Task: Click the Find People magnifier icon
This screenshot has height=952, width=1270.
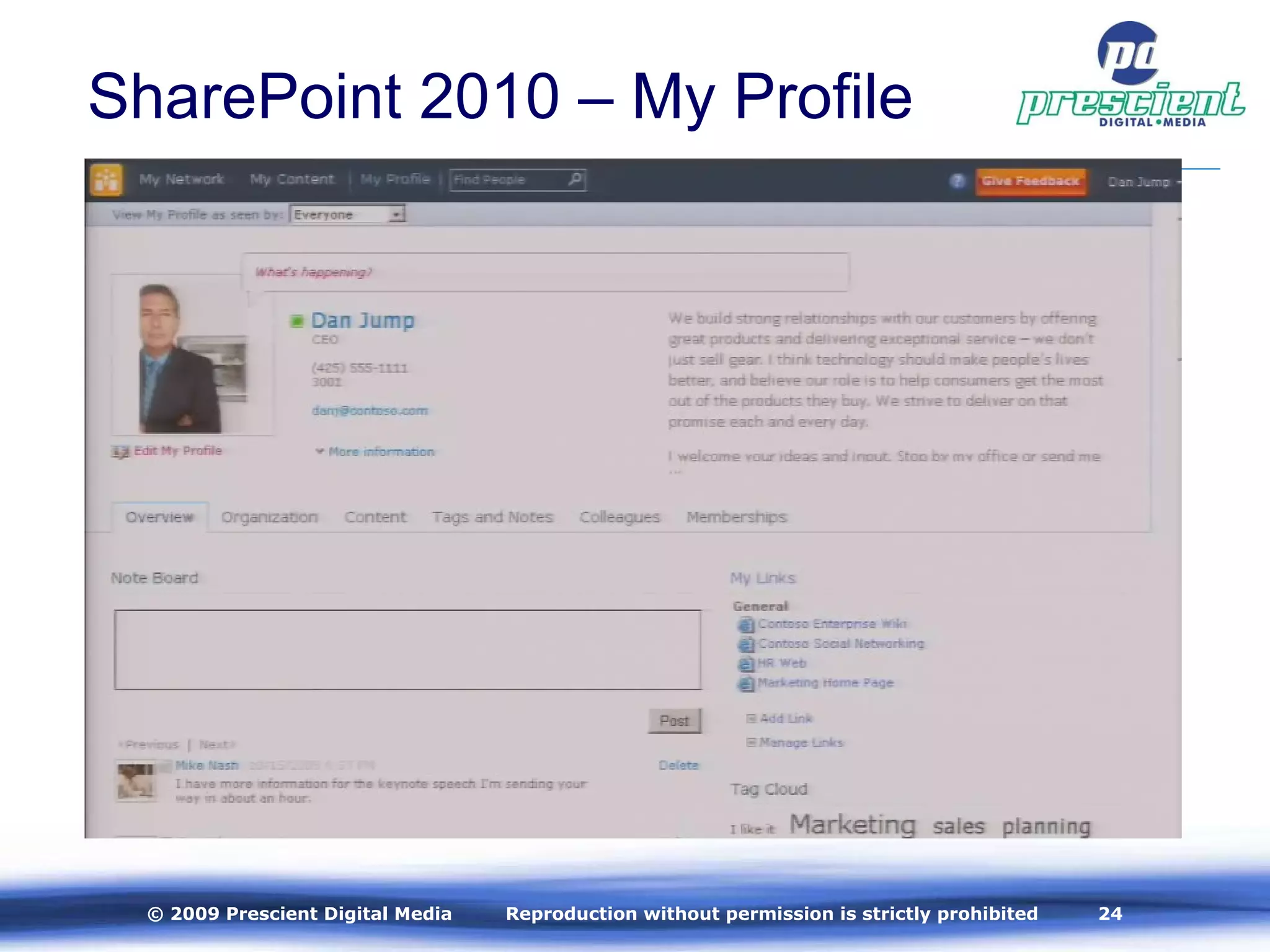Action: click(575, 179)
